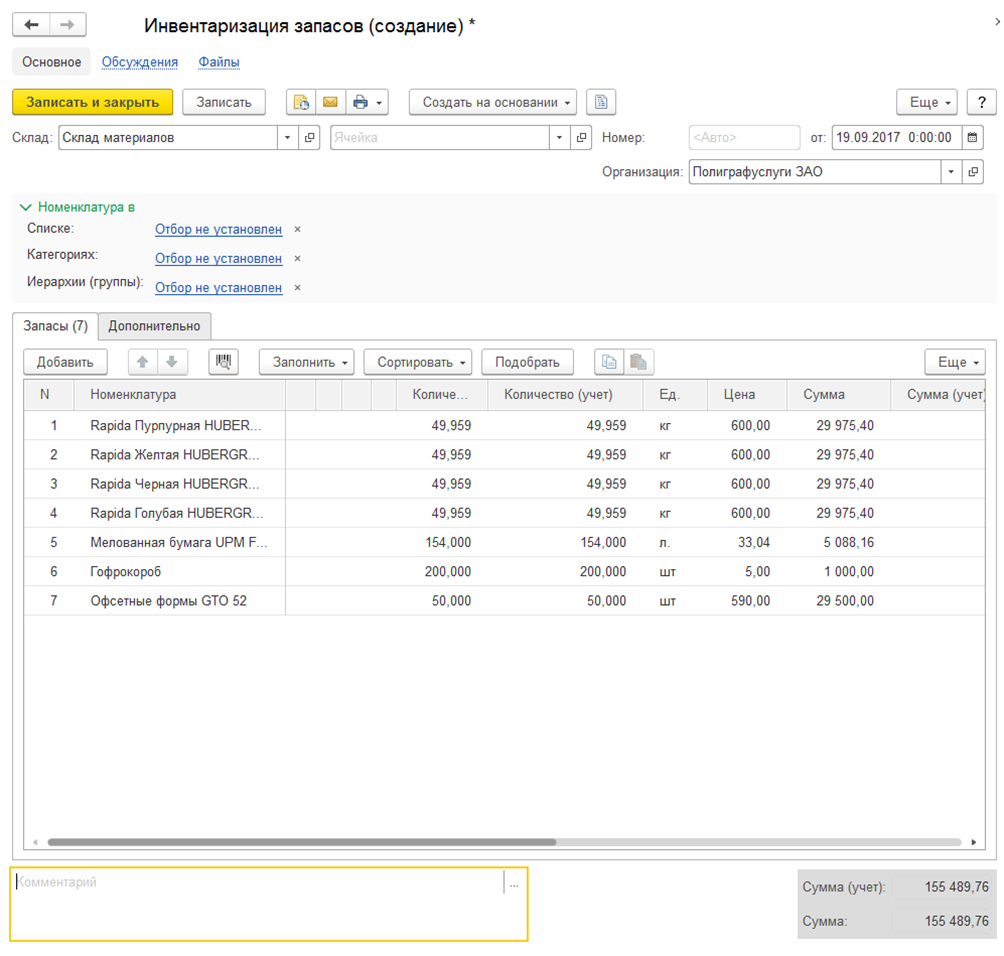Screen dimensions: 1004x956
Task: Click the Подобрать button
Action: click(527, 362)
